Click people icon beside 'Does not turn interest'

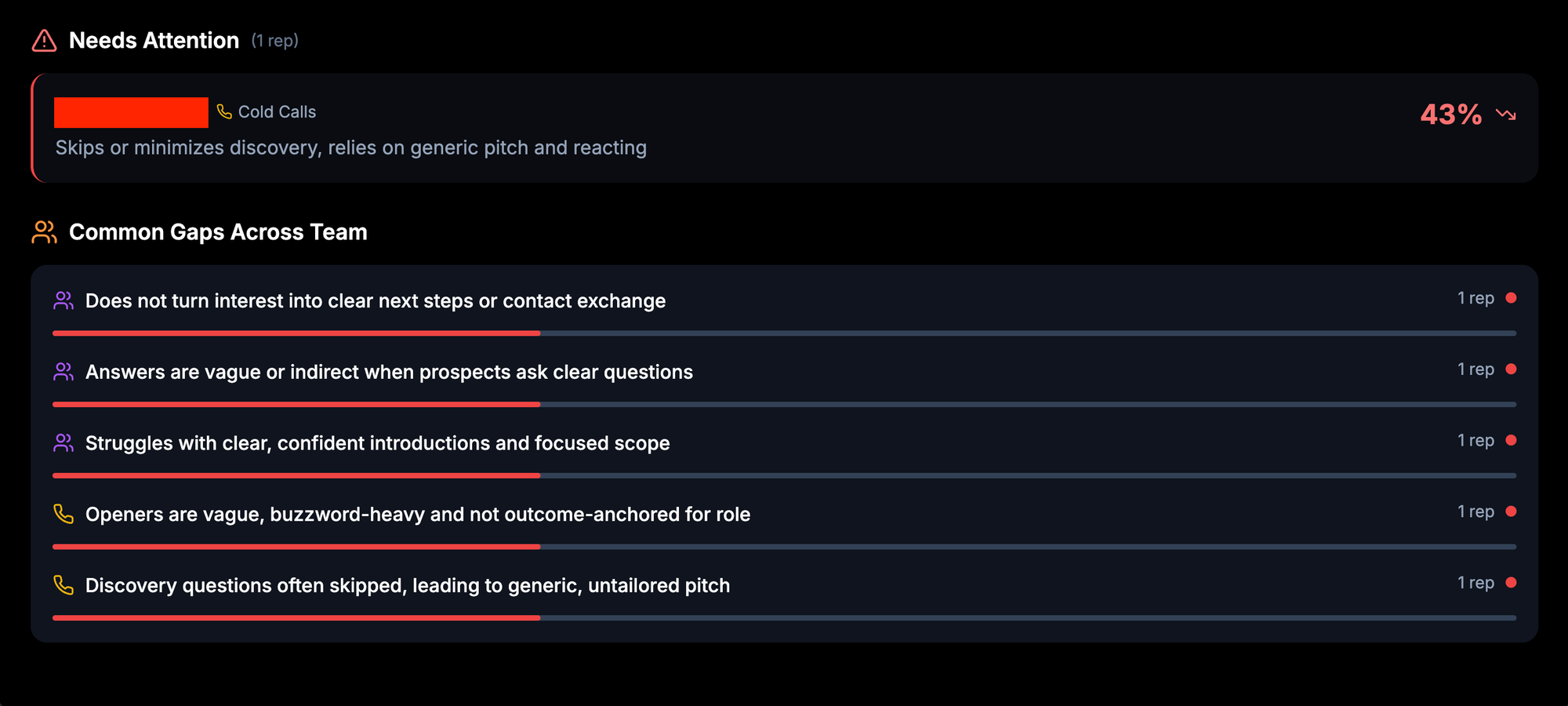[x=64, y=300]
